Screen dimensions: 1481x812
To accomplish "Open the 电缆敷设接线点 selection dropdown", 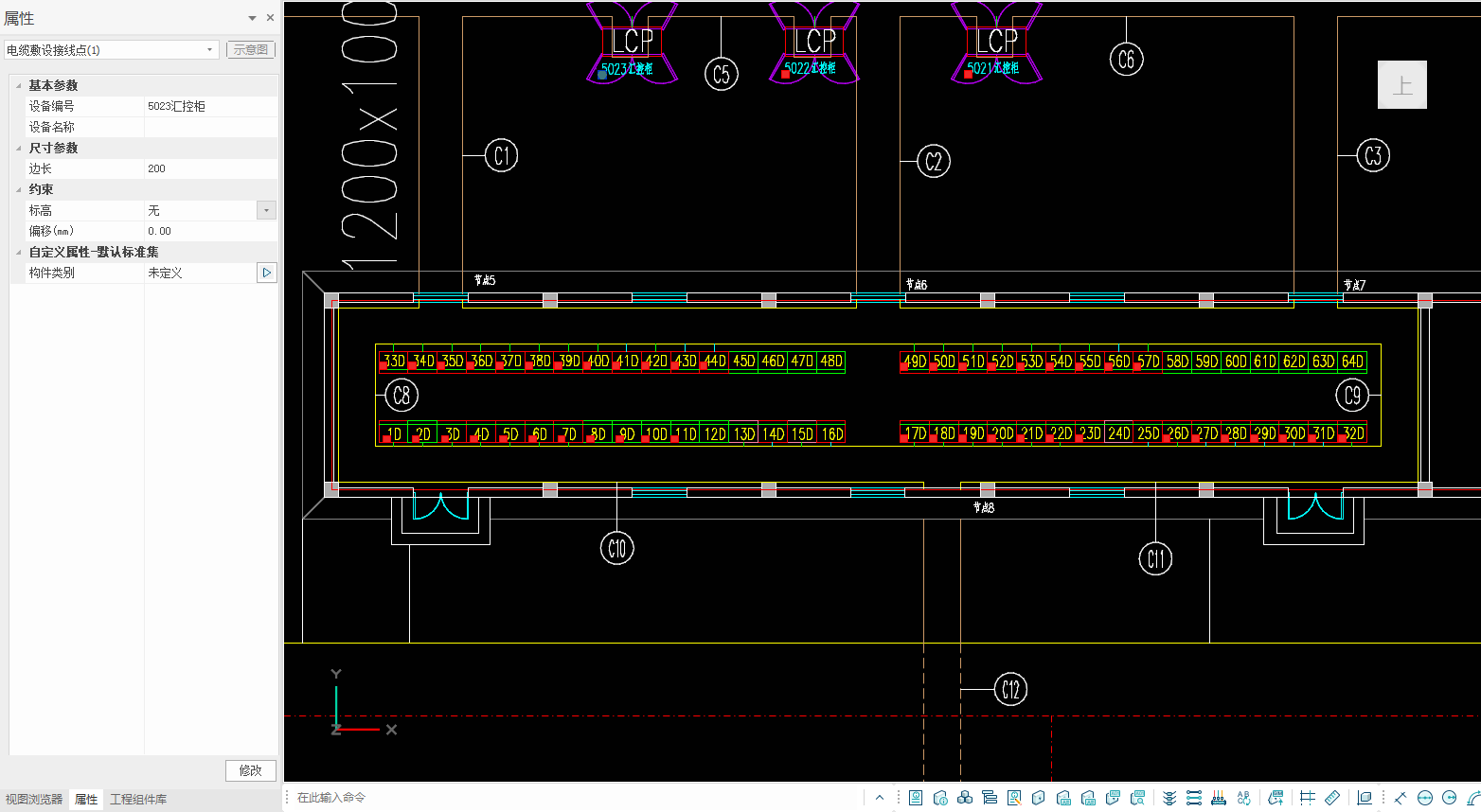I will [x=209, y=50].
